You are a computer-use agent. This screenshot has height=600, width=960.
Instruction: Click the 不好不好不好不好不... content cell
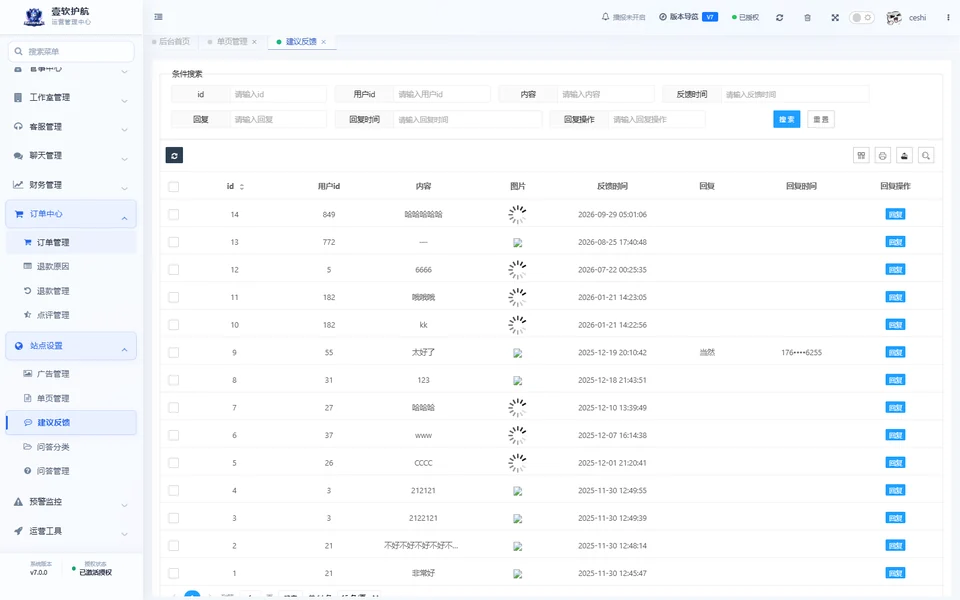point(421,546)
